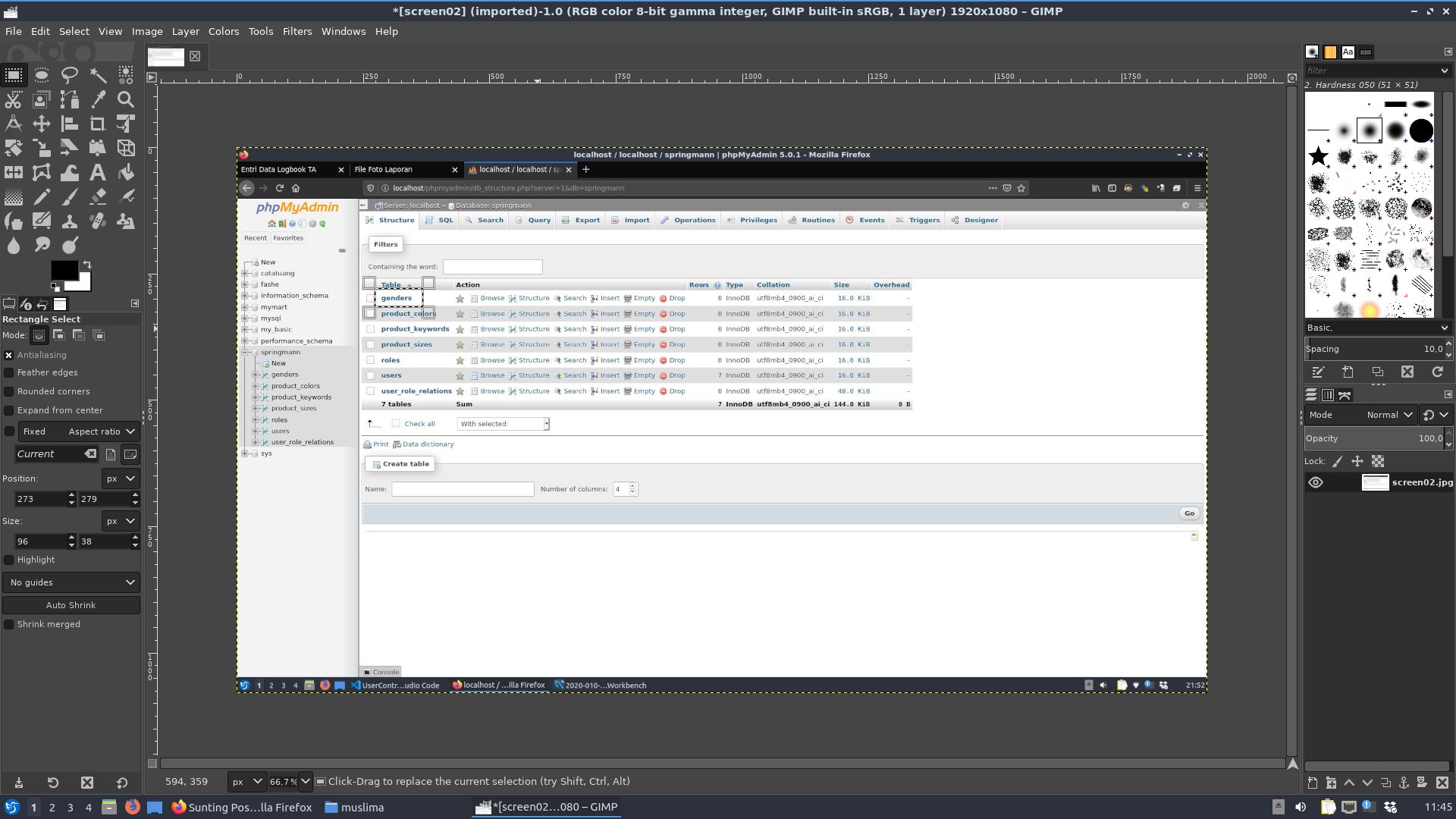
Task: Select the Color Picker tool
Action: tap(98, 99)
